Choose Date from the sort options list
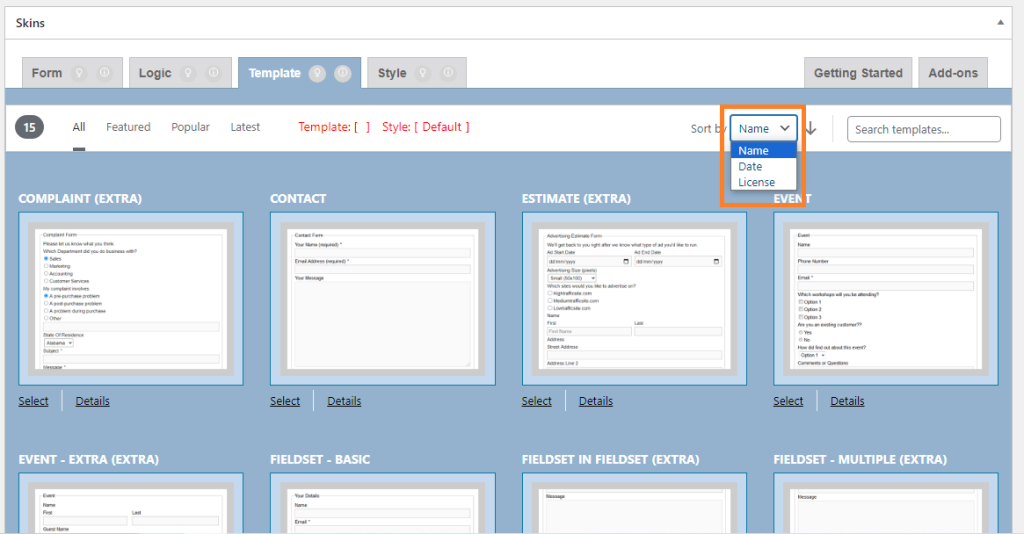 coord(751,167)
